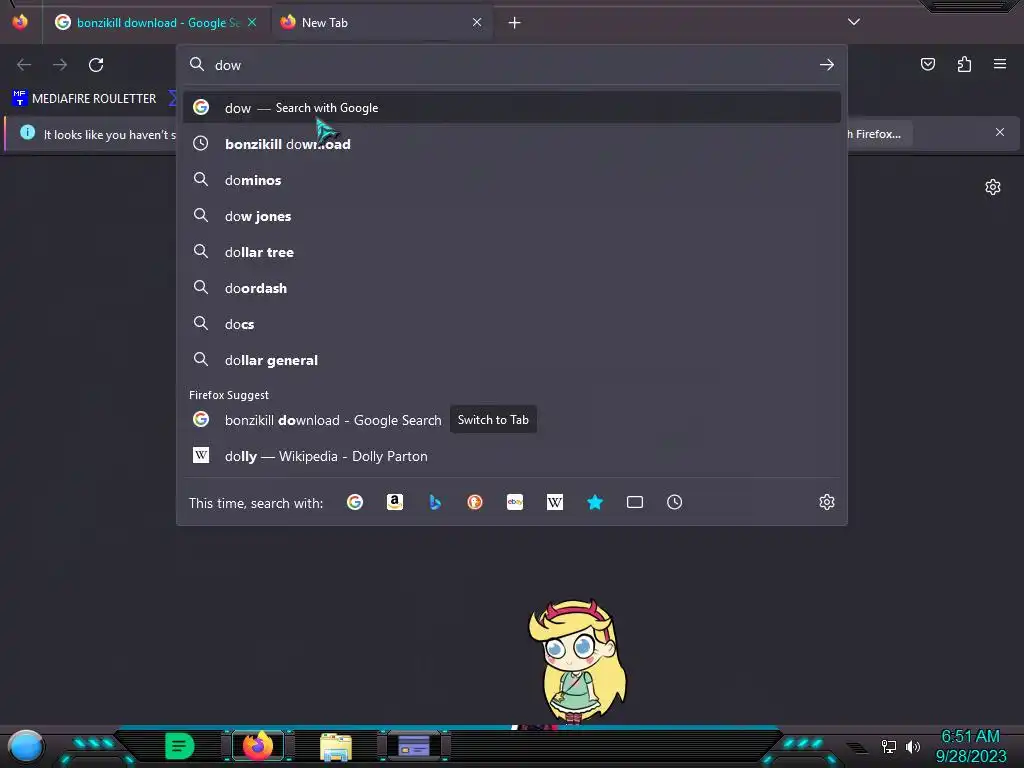This screenshot has height=768, width=1024.
Task: Open 'bonzikill download - Google Search' Firefox Suggest row
Action: click(511, 420)
